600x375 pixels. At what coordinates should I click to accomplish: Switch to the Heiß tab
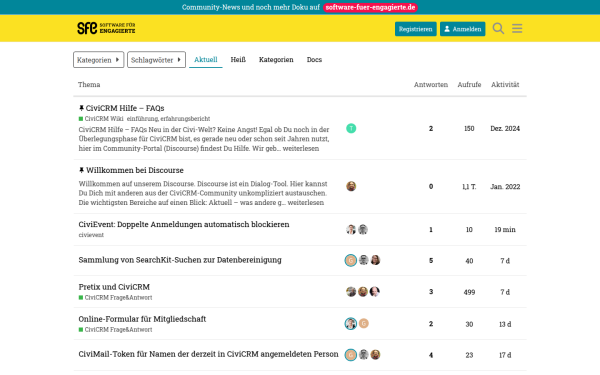238,60
